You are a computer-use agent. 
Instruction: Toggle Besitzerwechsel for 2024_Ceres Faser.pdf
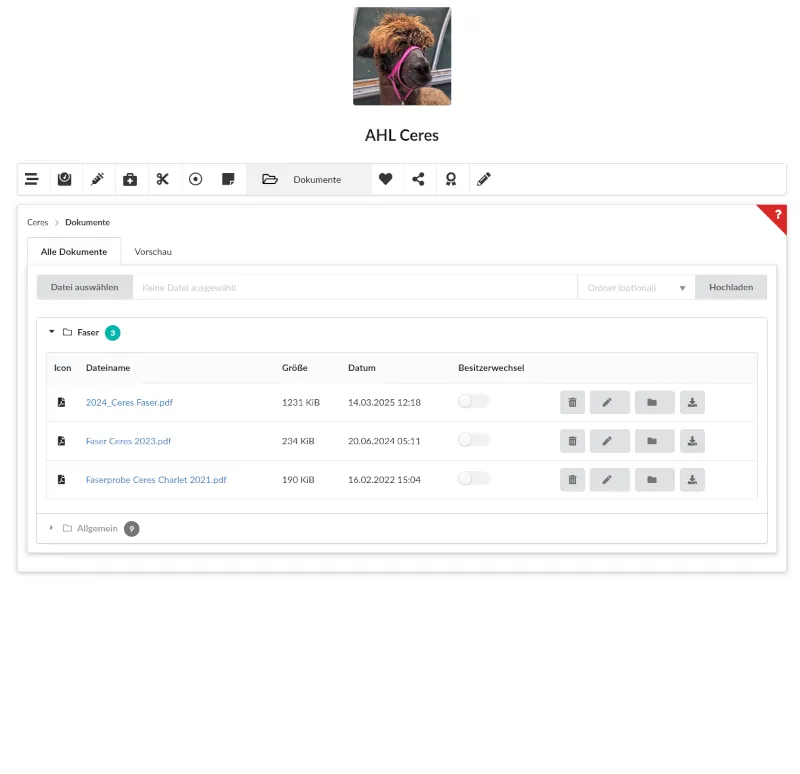pos(473,401)
